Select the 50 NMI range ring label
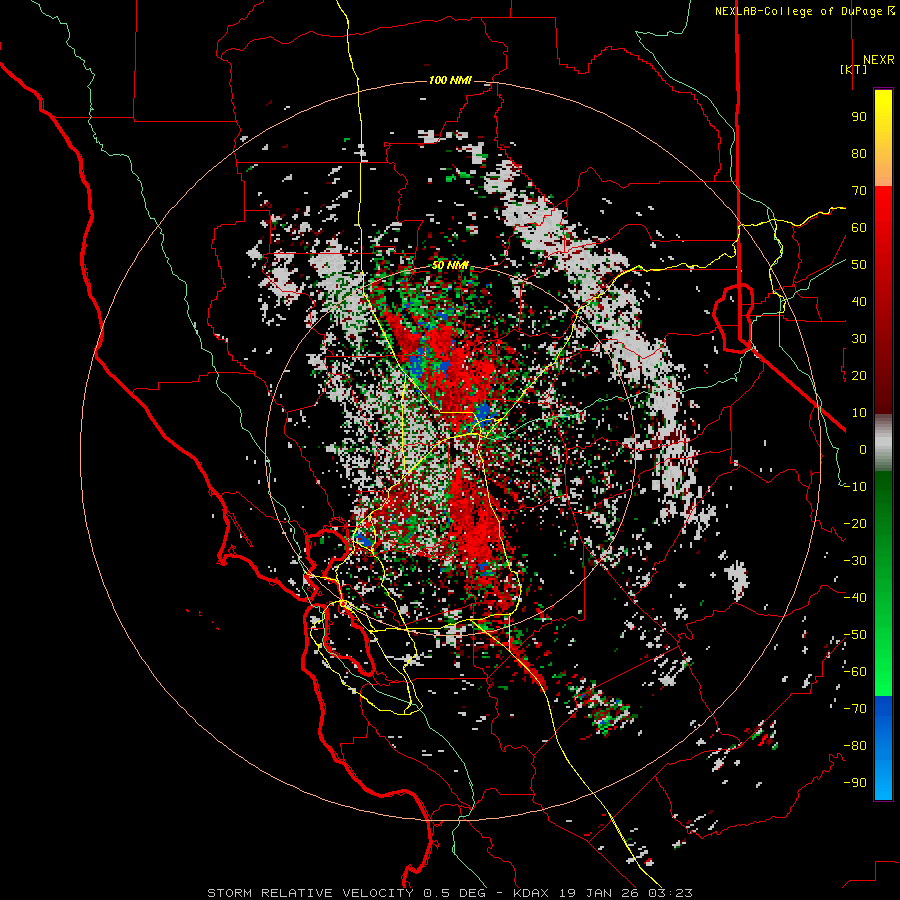900x900 pixels. [450, 265]
